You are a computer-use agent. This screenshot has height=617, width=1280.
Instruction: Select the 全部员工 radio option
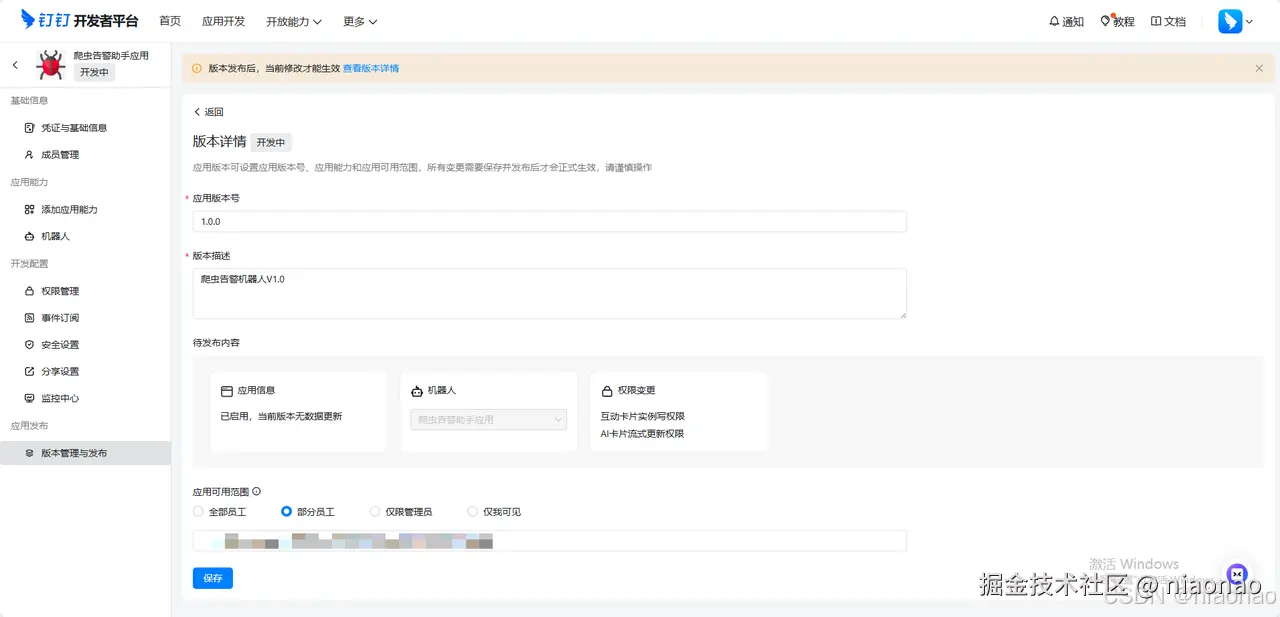198,511
